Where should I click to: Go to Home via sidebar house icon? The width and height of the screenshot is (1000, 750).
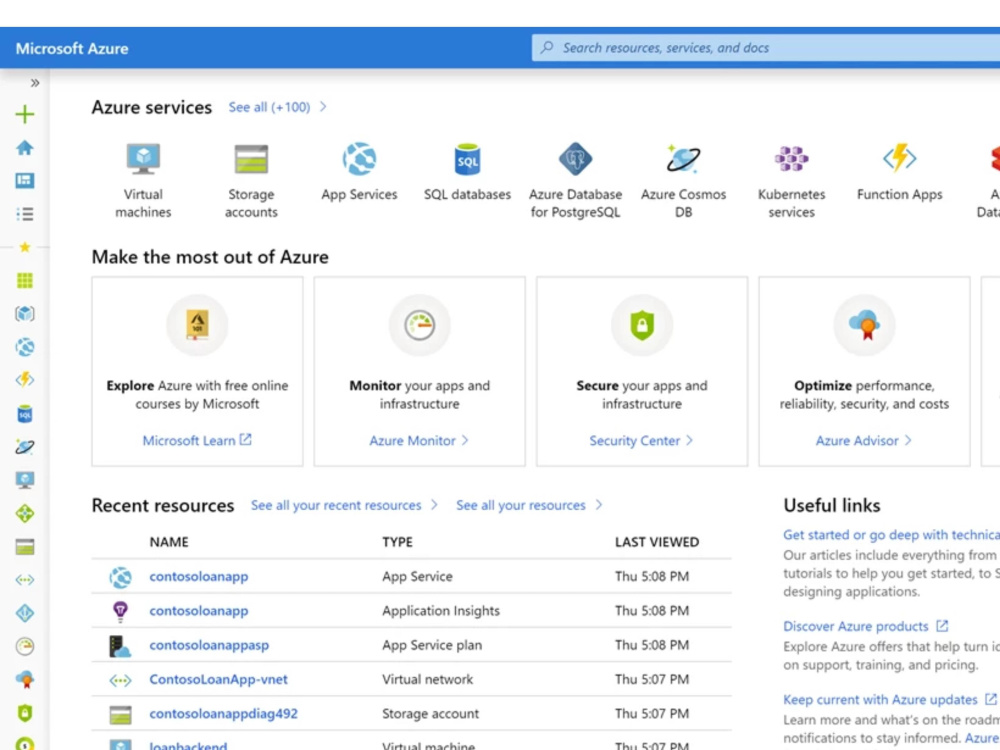click(x=25, y=148)
